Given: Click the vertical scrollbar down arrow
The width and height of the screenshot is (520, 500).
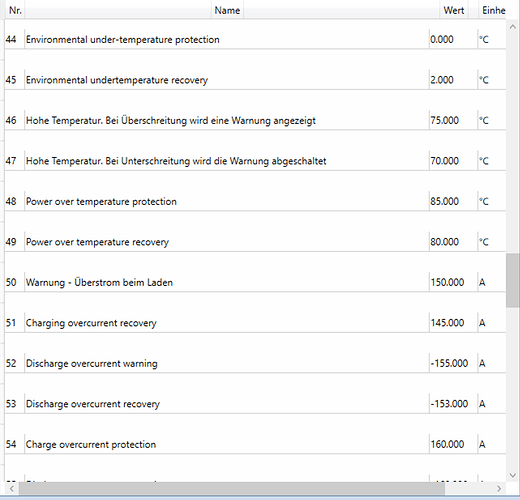Looking at the screenshot, I should [513, 475].
